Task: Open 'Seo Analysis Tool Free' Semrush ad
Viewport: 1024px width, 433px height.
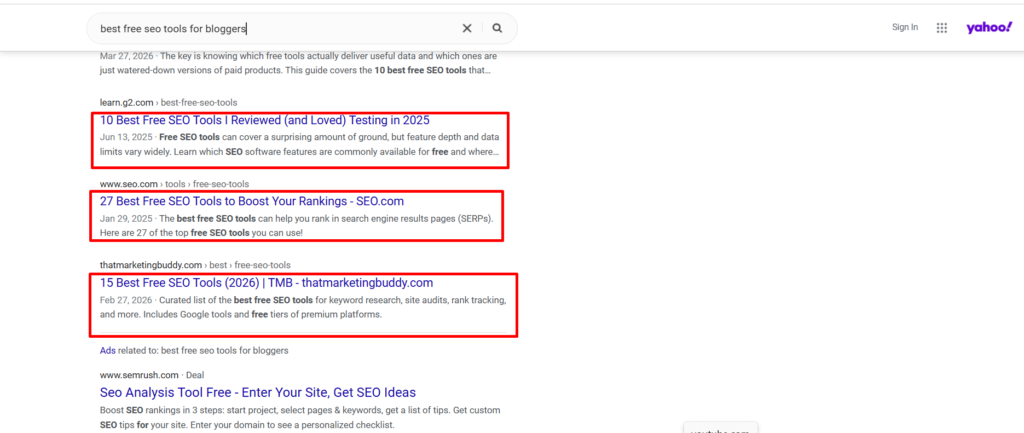Action: coord(258,393)
